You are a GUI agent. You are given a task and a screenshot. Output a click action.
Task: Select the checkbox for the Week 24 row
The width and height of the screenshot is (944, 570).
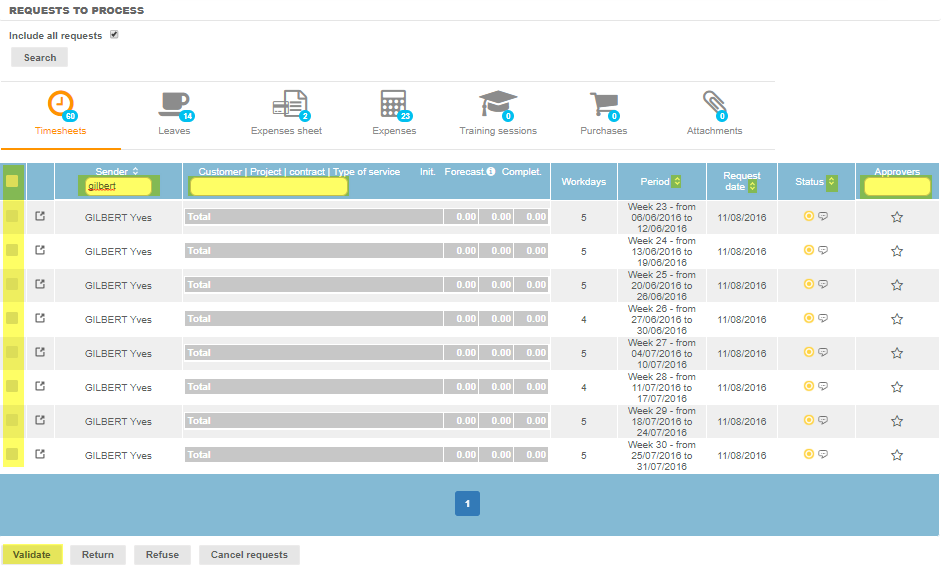pyautogui.click(x=13, y=251)
